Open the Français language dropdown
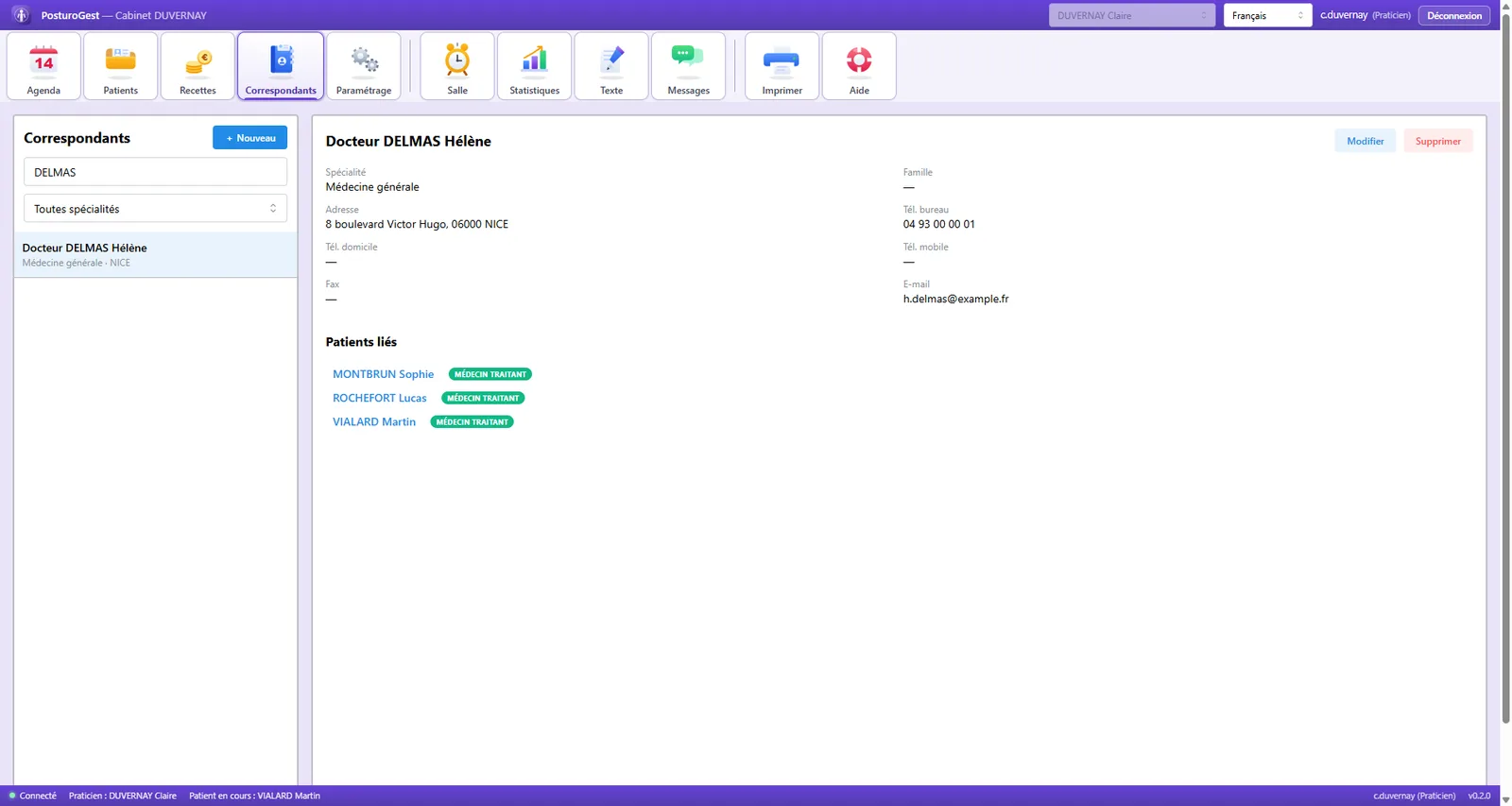1512x806 pixels. [1267, 15]
